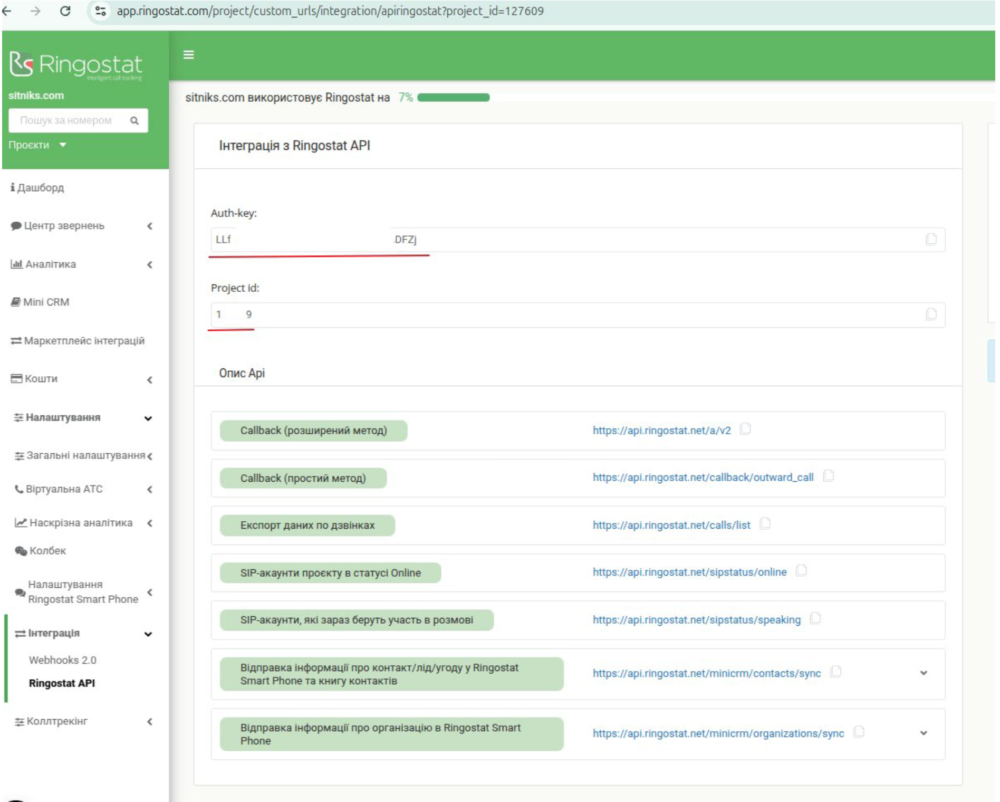
Task: Click the browser forward arrow
Action: tap(36, 11)
